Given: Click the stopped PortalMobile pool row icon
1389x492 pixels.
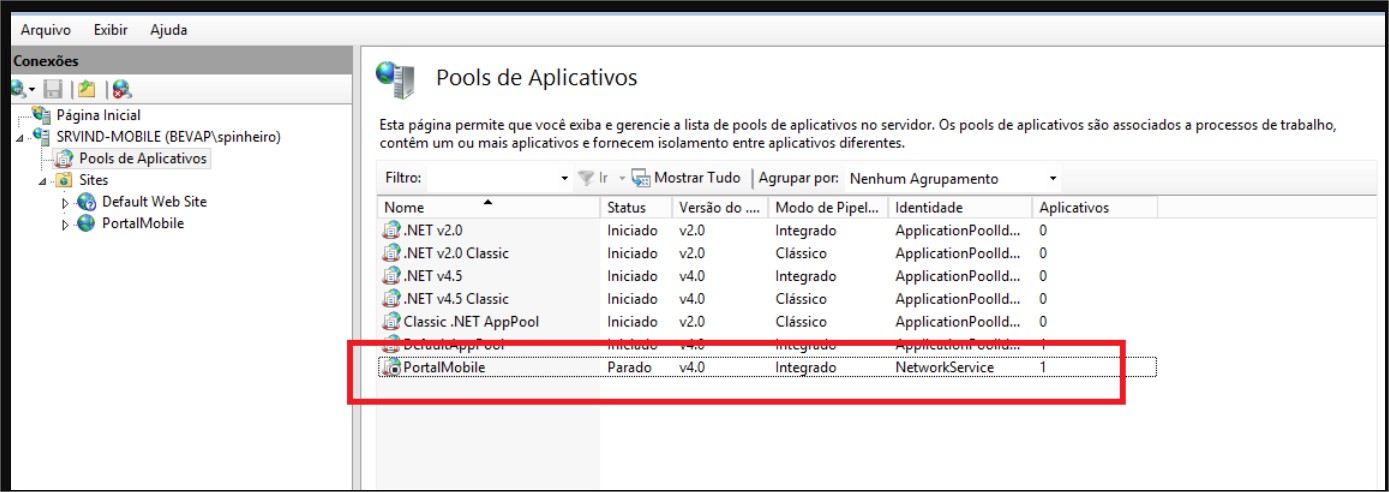Looking at the screenshot, I should (x=391, y=368).
